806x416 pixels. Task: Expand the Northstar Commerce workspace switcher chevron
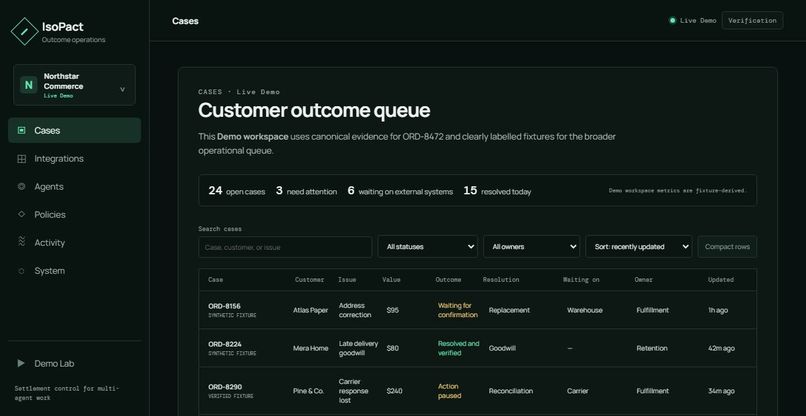(x=122, y=89)
